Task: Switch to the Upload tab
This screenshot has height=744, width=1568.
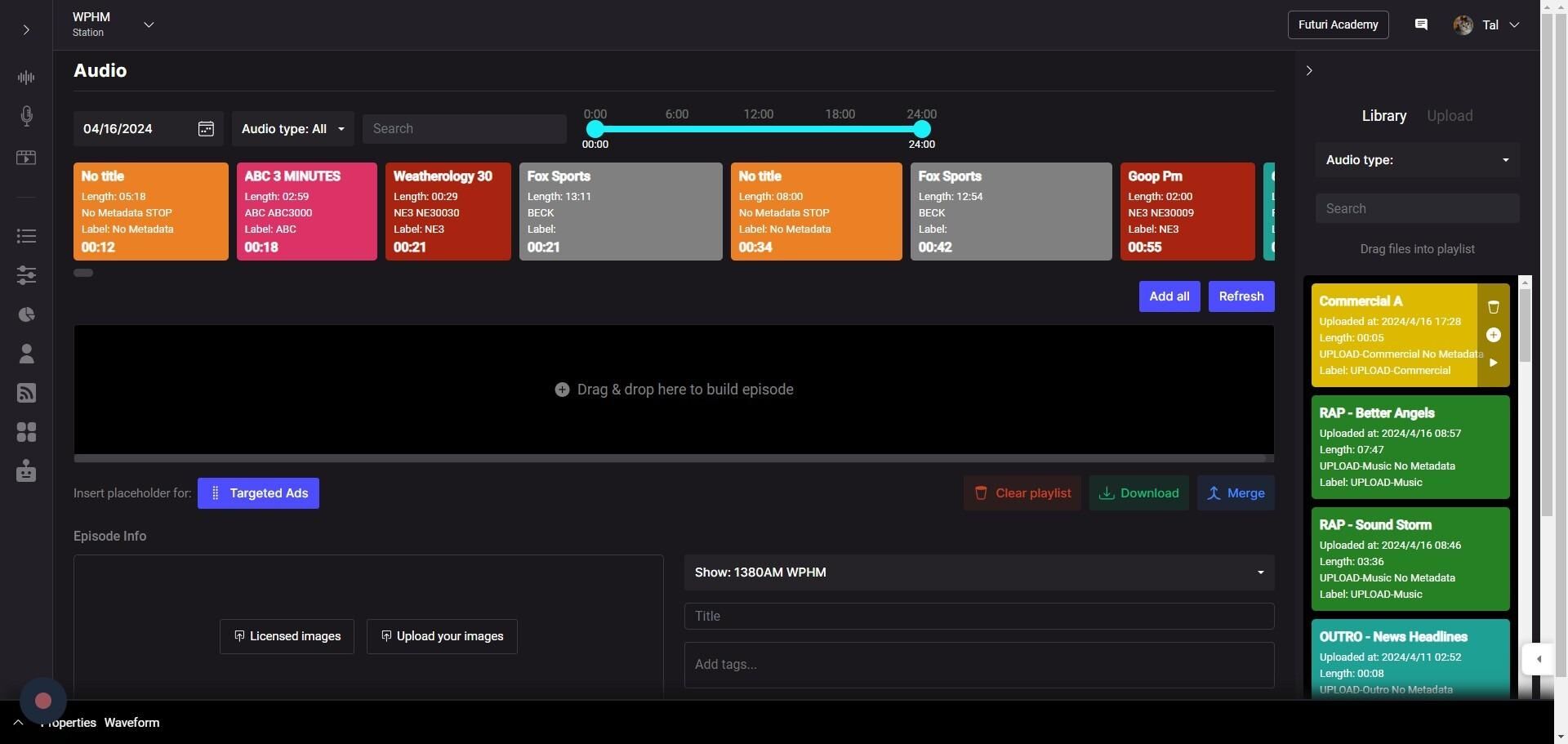Action: pos(1449,116)
